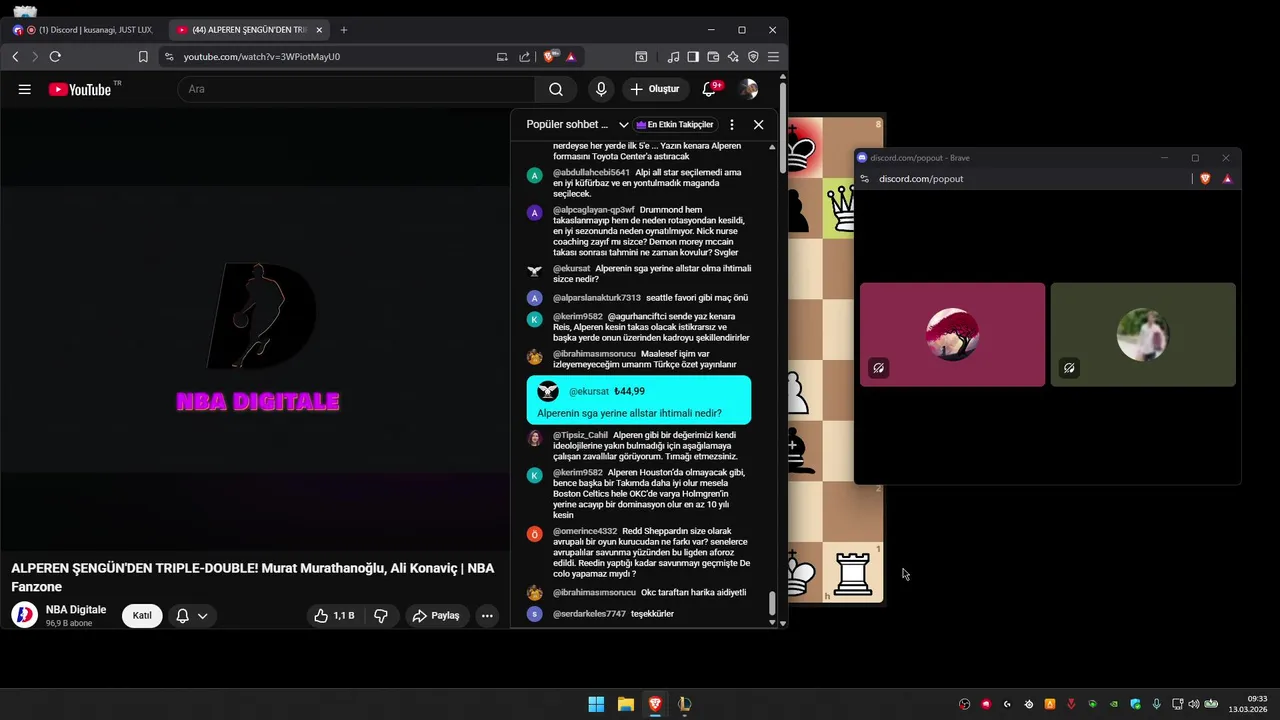Open the subscription bell dropdown
The width and height of the screenshot is (1280, 720).
click(191, 616)
